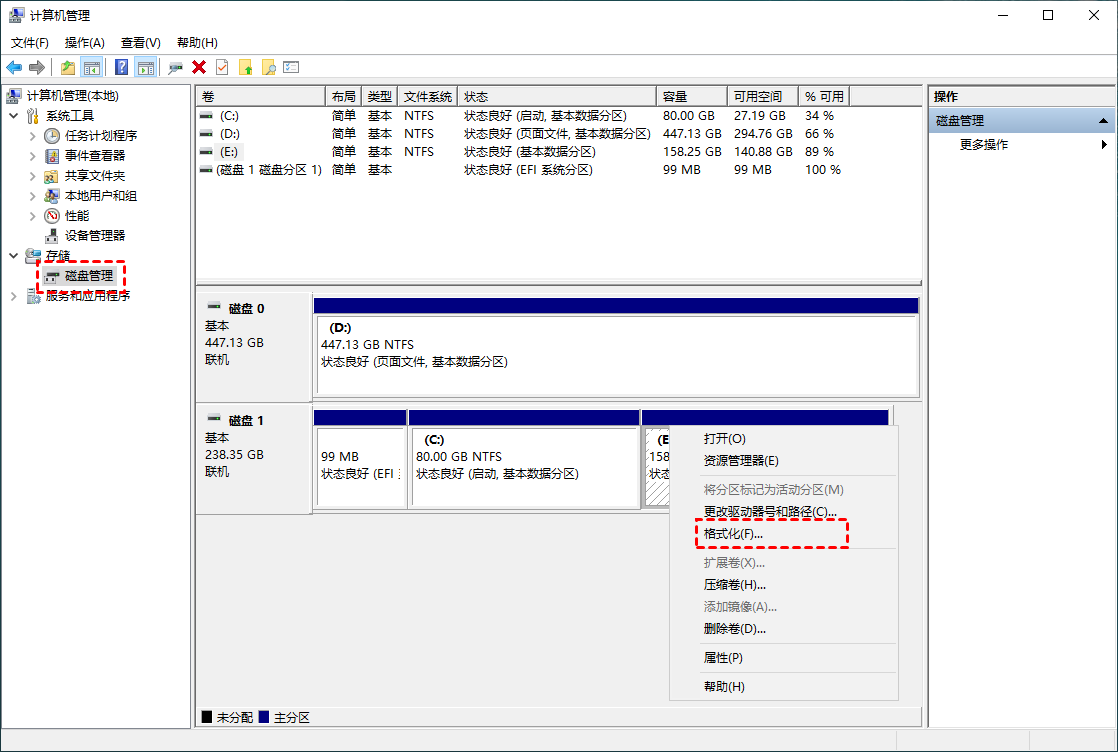Screen dimensions: 1118x752
Task: Open 属性(P) from context menu
Action: (x=784, y=657)
